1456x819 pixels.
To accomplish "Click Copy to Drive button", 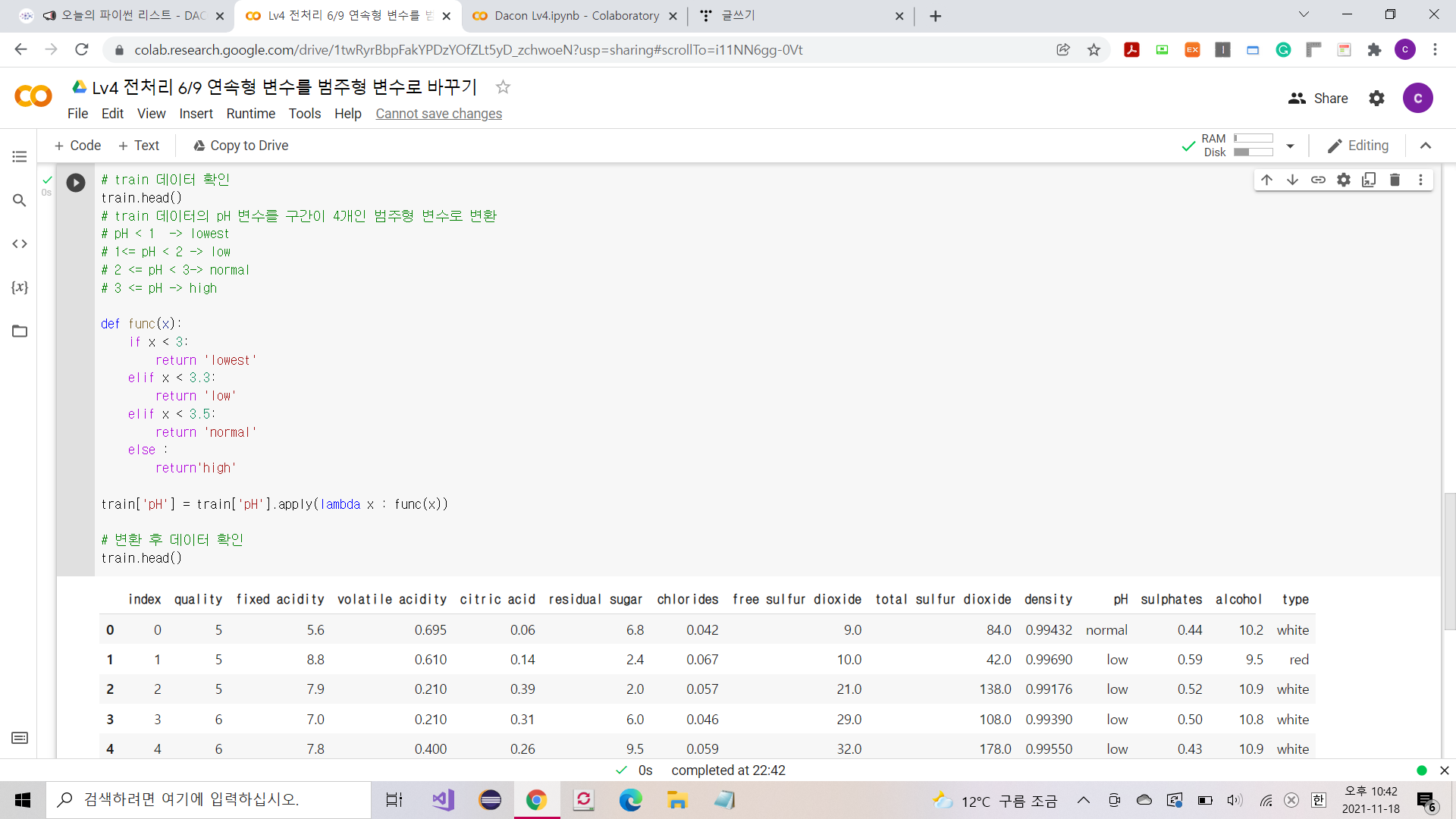I will pyautogui.click(x=240, y=146).
